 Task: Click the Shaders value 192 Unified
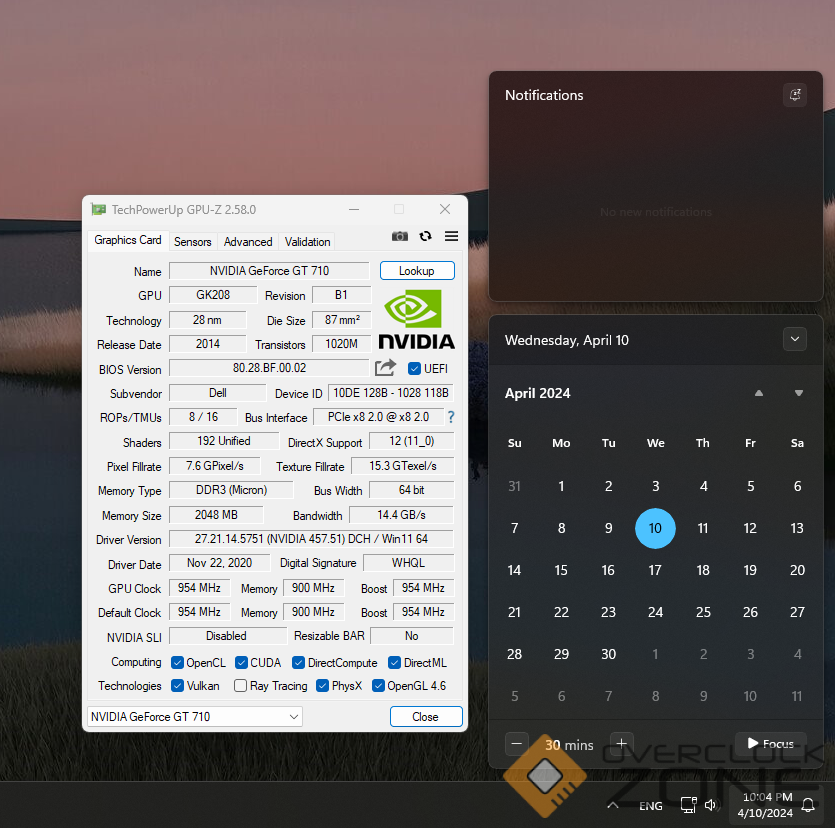click(224, 441)
